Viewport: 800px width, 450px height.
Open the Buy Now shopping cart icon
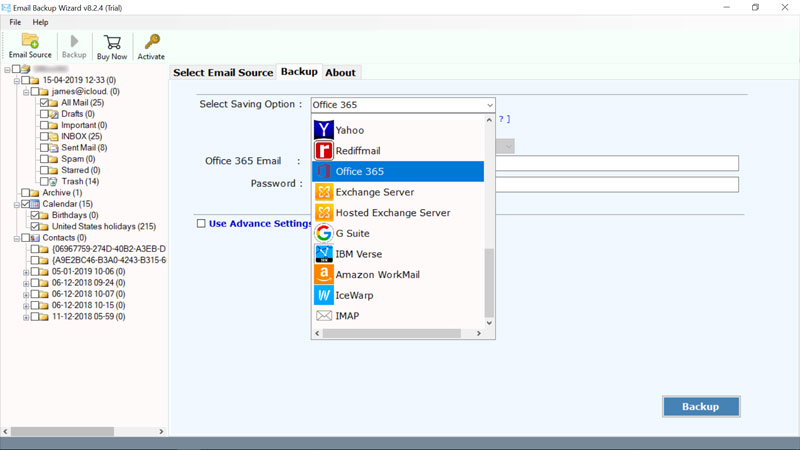tap(112, 42)
